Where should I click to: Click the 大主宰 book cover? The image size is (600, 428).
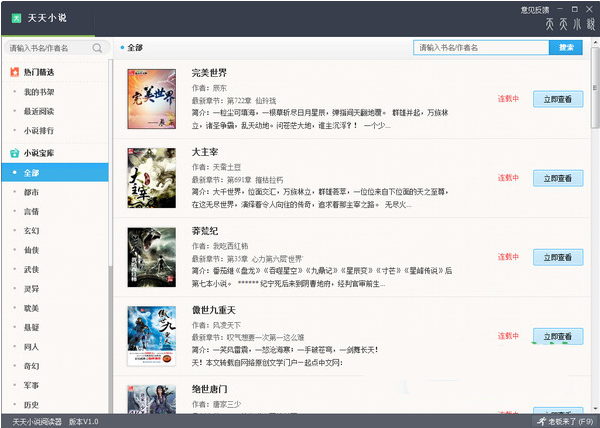(x=152, y=178)
